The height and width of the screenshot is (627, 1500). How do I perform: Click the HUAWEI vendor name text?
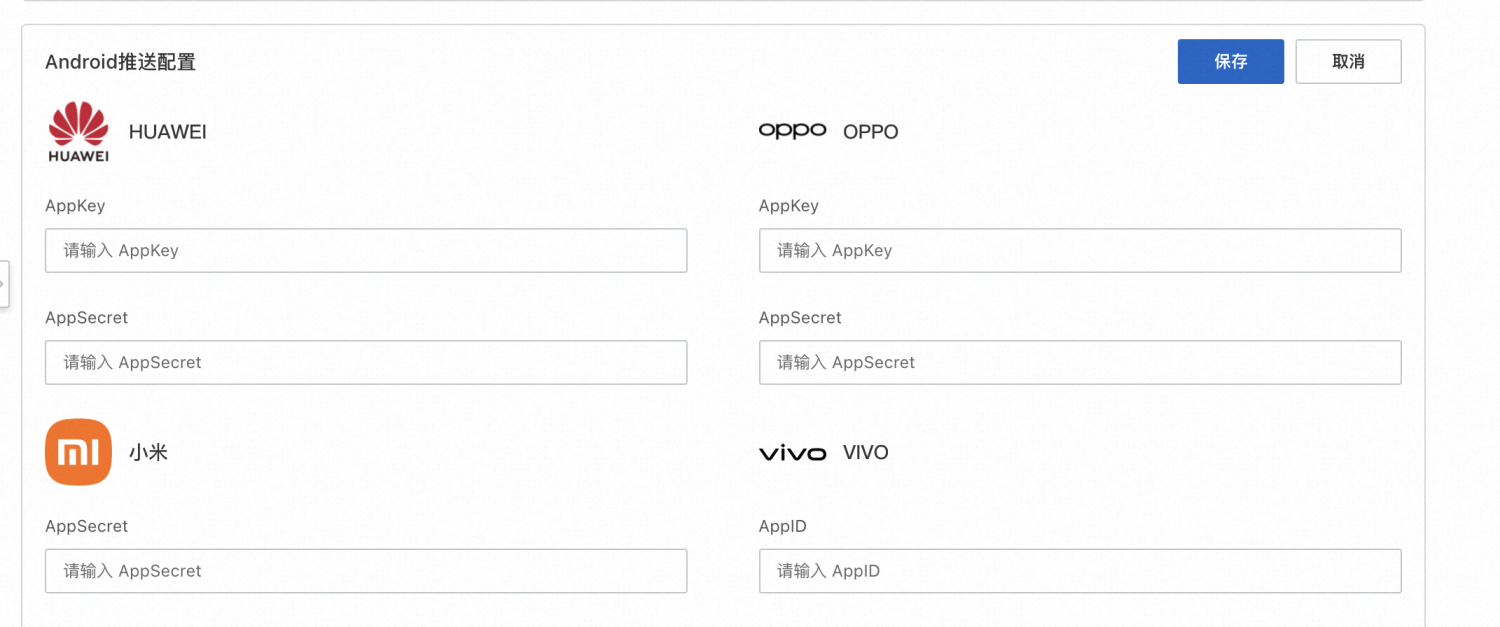point(168,132)
